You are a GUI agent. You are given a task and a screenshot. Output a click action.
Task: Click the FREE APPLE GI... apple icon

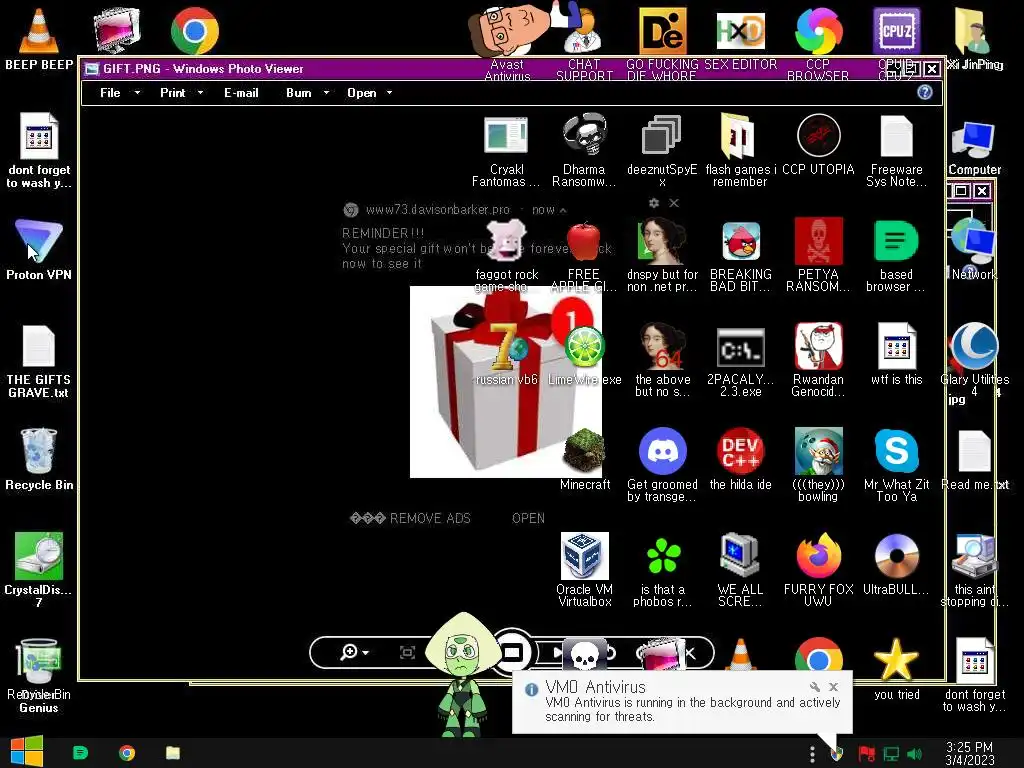[x=584, y=242]
